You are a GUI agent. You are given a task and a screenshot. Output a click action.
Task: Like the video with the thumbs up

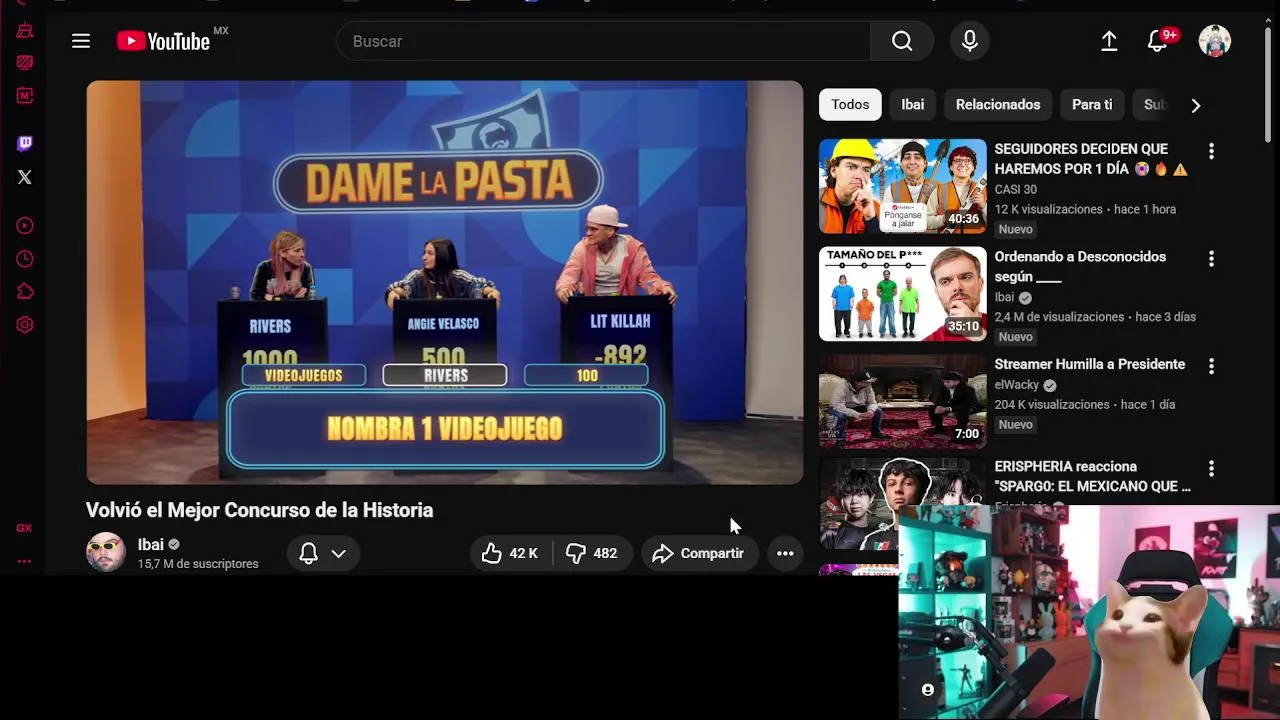click(x=491, y=553)
